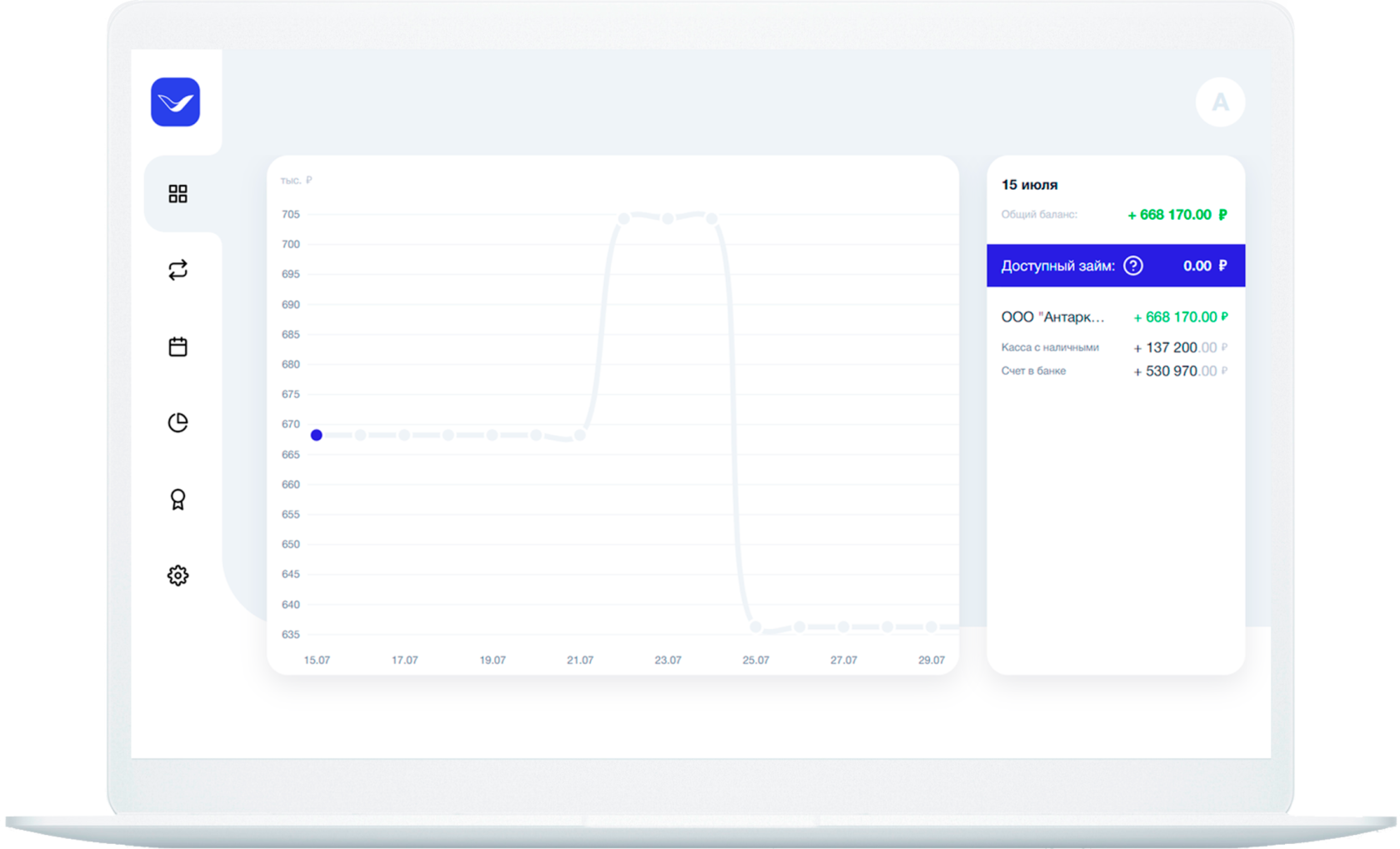Click the 15.07 date on the X-axis
The image size is (1400, 849).
(x=317, y=660)
